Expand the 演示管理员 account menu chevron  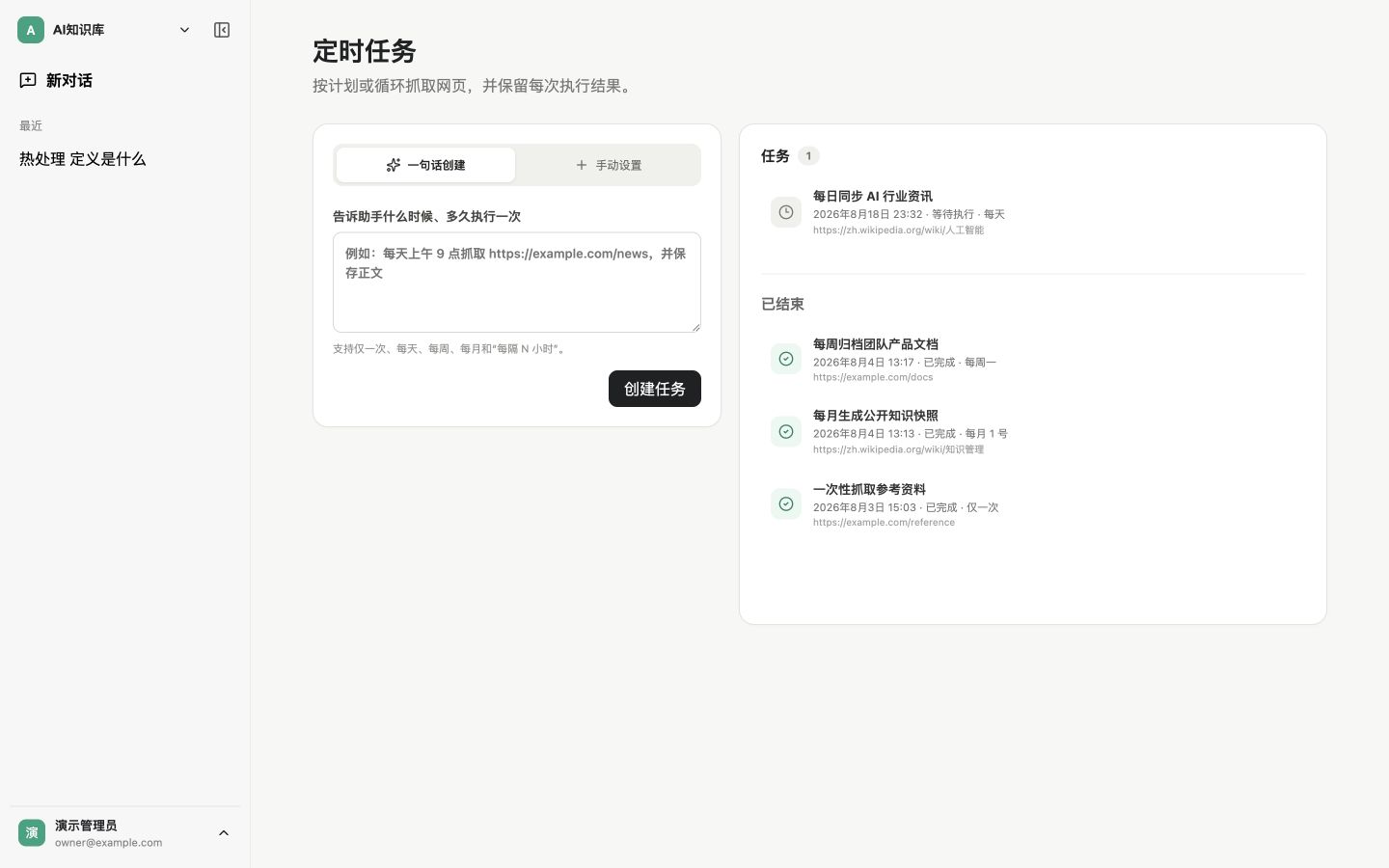[x=224, y=833]
